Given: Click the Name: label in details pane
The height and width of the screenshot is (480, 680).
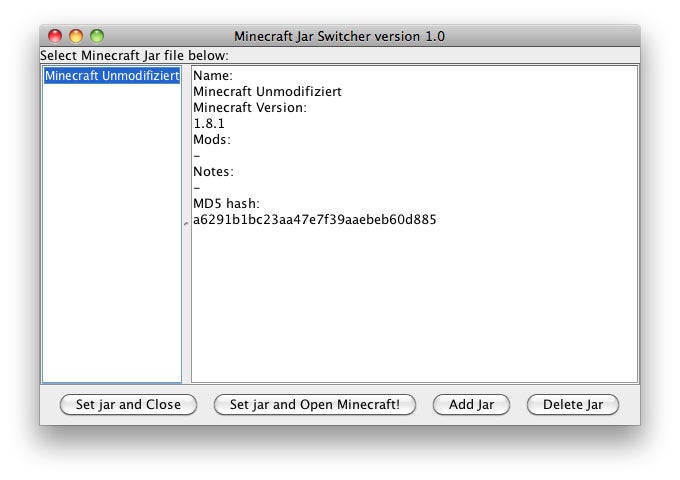Looking at the screenshot, I should (212, 76).
